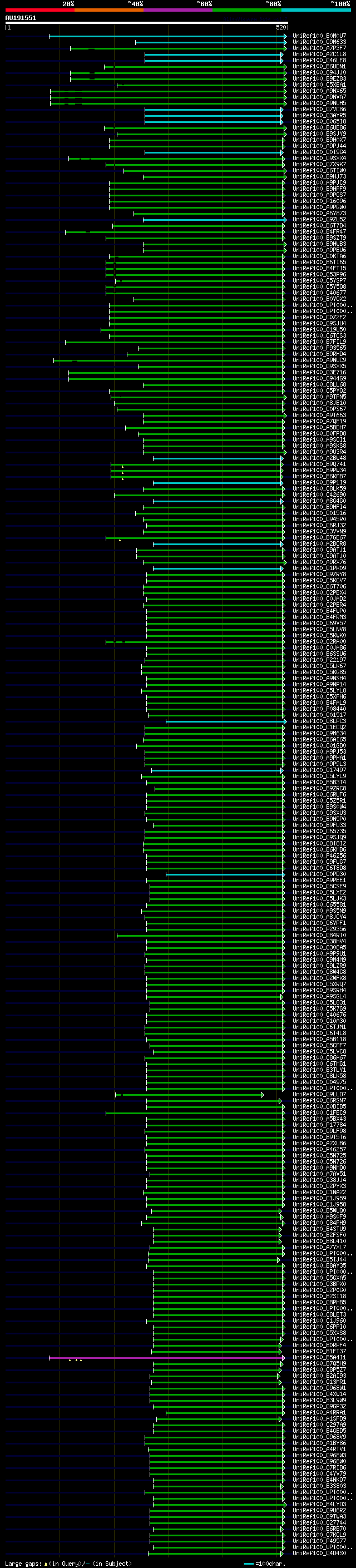
Task: Open hit UniRef100_Q69V57
Action: pyautogui.click(x=319, y=624)
